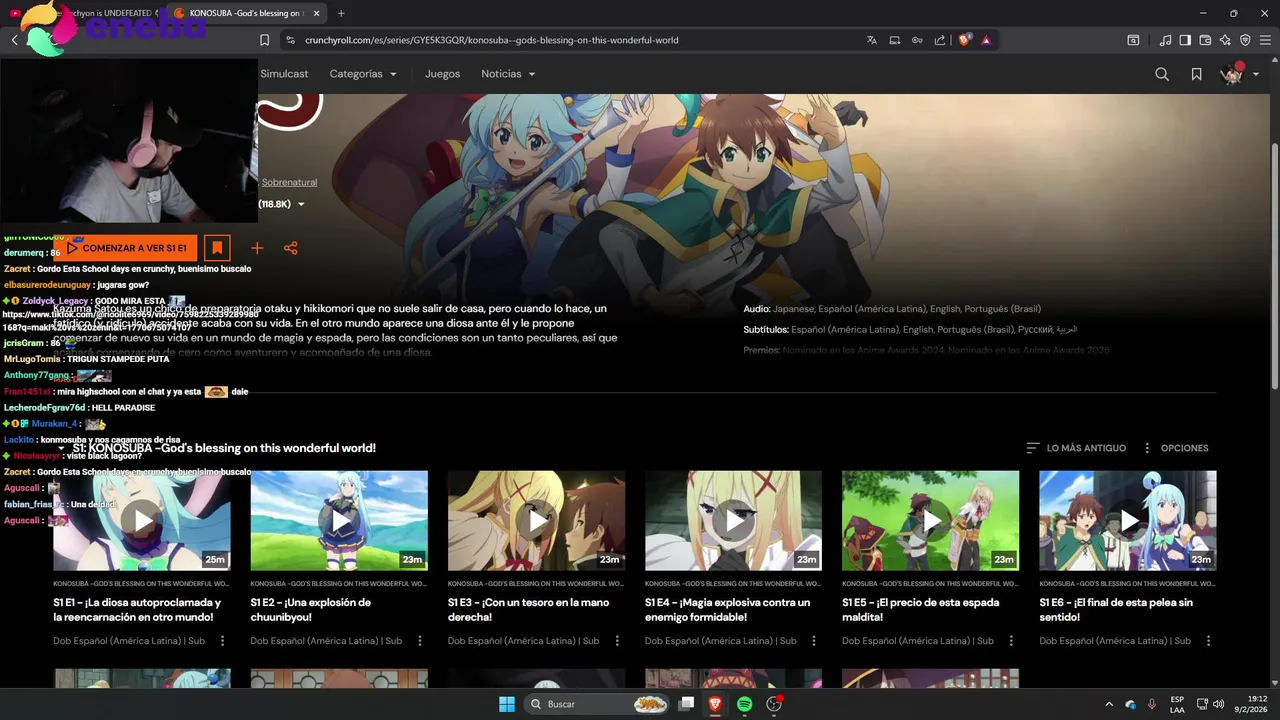Click the share page icon
The width and height of the screenshot is (1280, 720).
coord(940,40)
